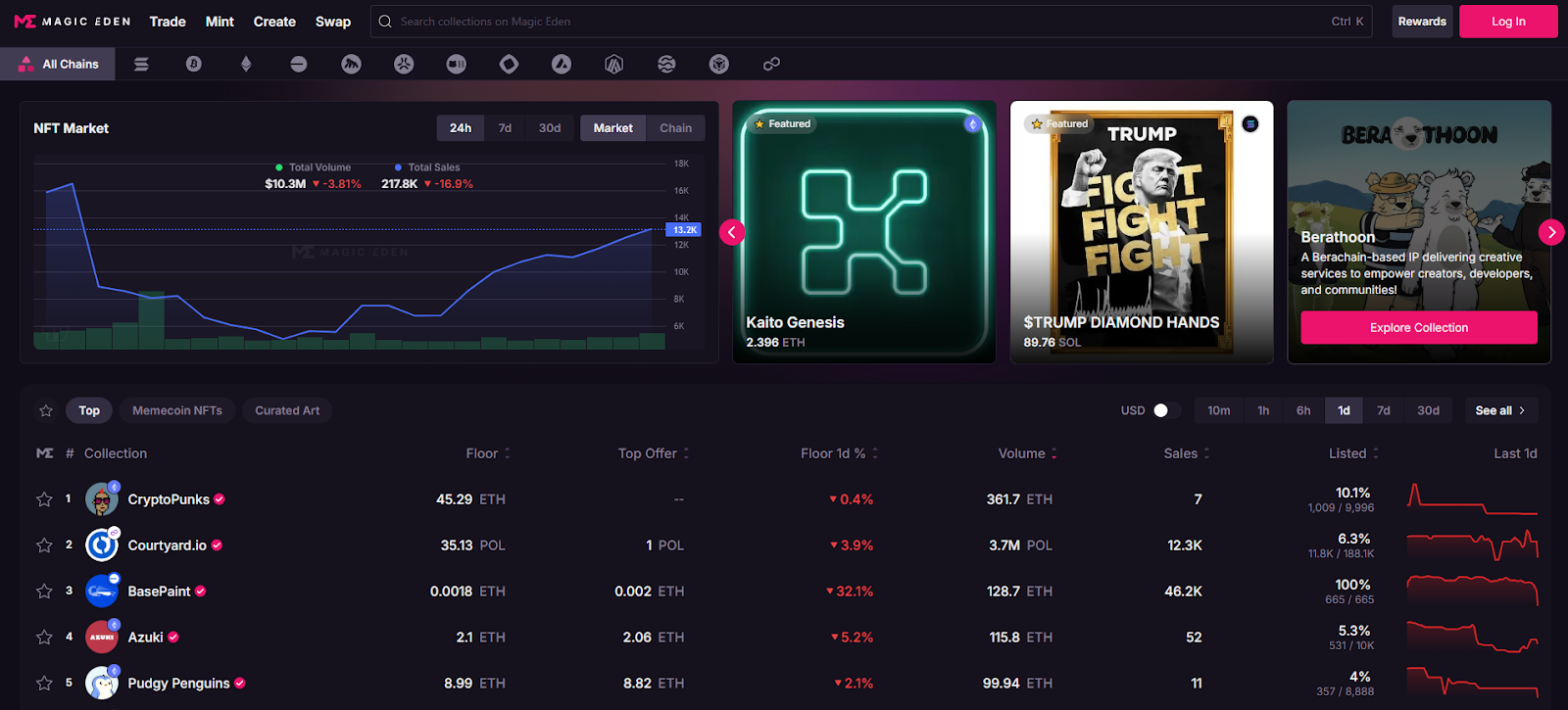
Task: Sort table by Floor column
Action: 488,453
